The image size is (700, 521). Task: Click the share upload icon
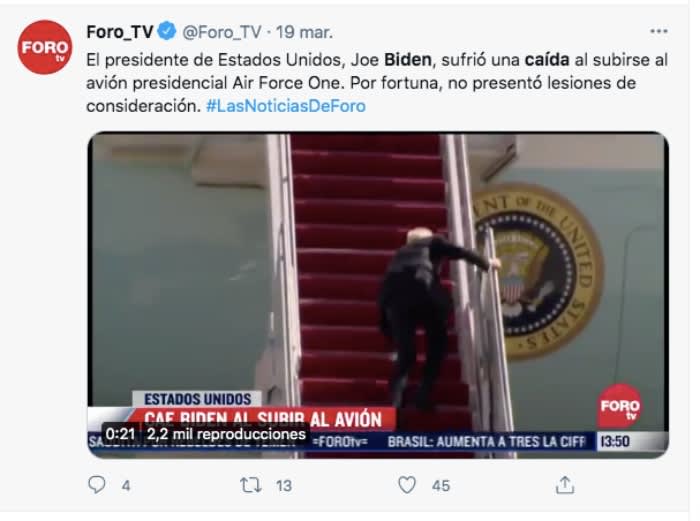pos(565,485)
